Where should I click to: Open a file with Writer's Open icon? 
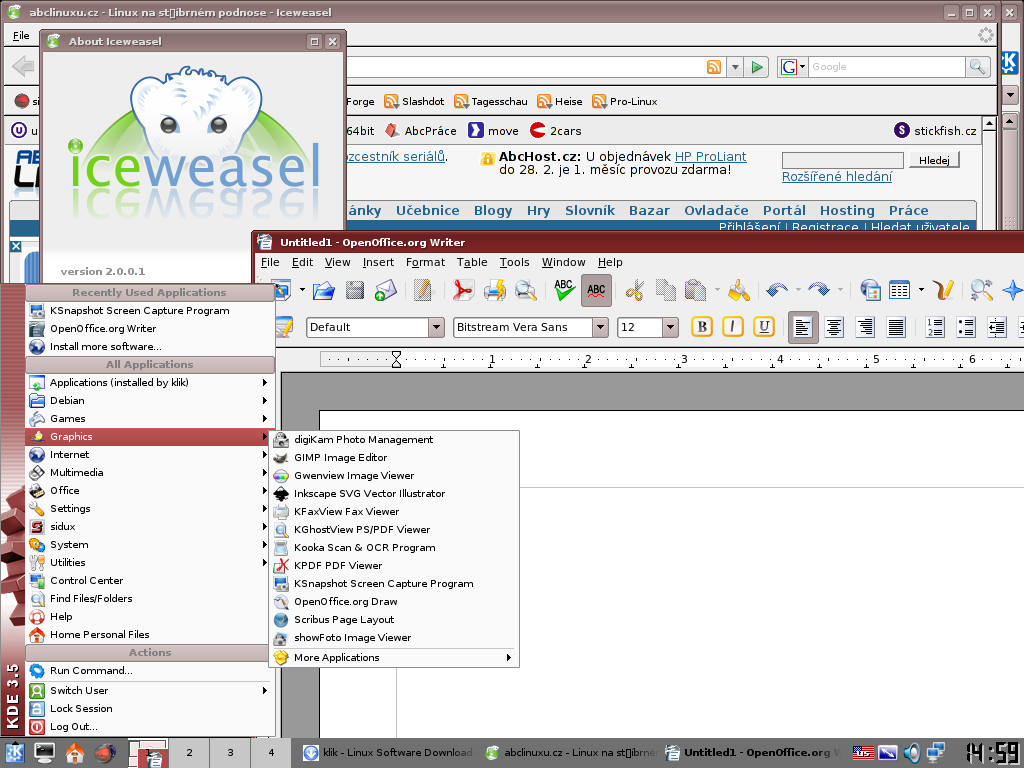point(323,290)
